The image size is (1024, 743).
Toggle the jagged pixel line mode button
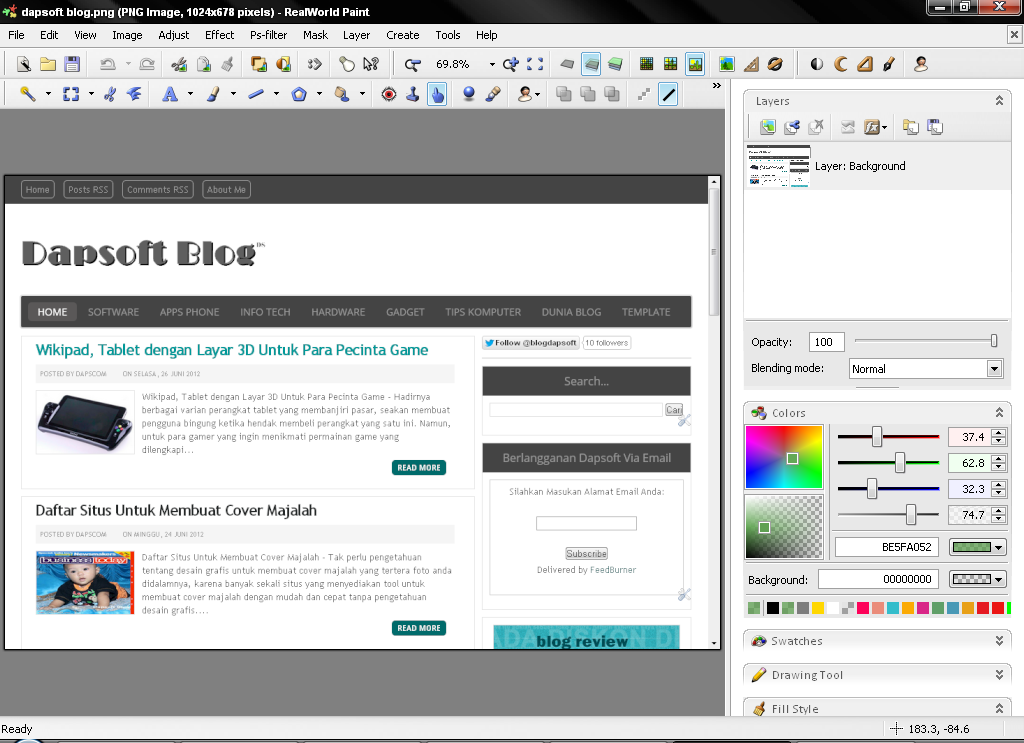(644, 94)
